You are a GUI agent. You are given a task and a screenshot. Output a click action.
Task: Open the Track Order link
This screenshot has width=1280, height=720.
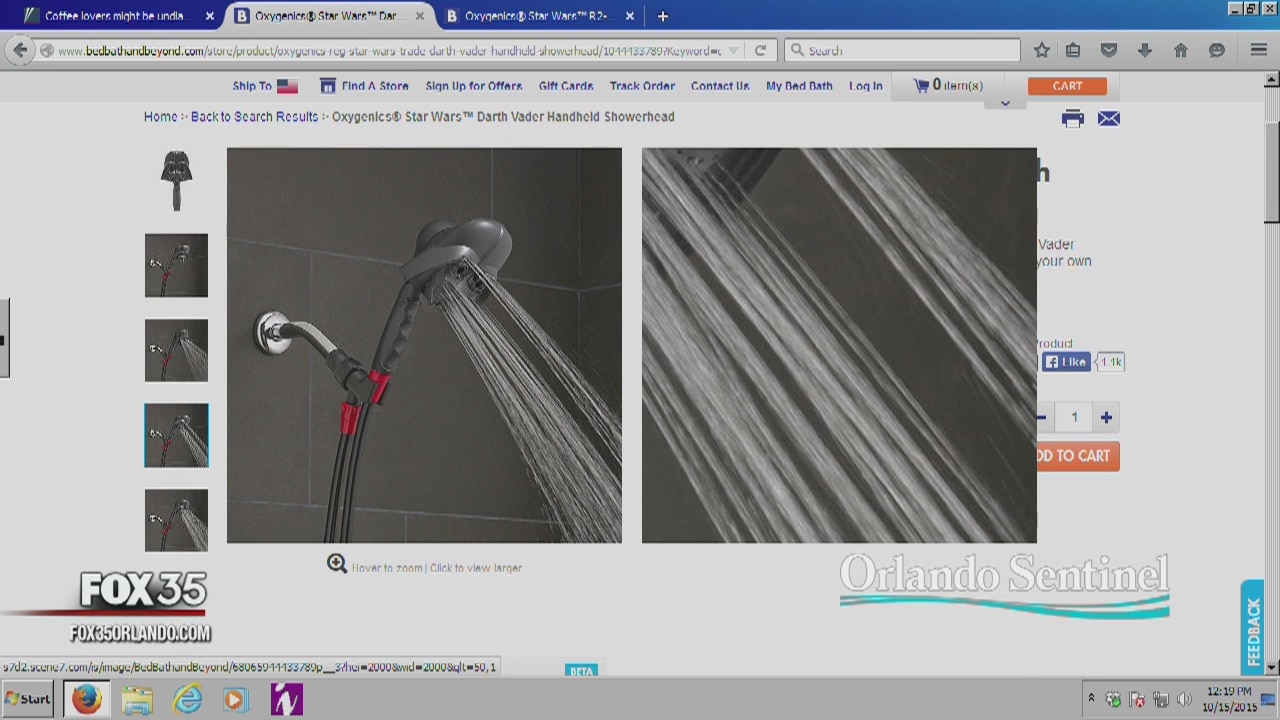click(x=642, y=86)
